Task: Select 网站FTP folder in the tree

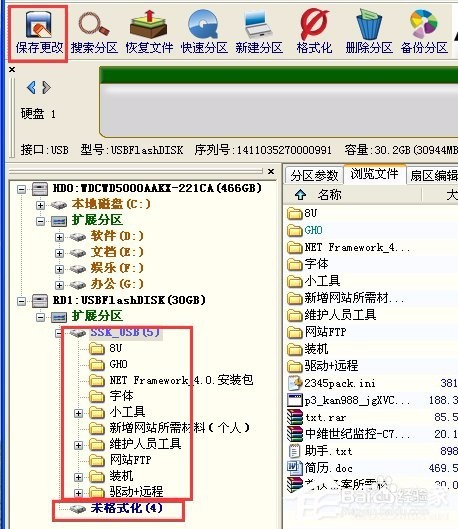Action: point(131,461)
